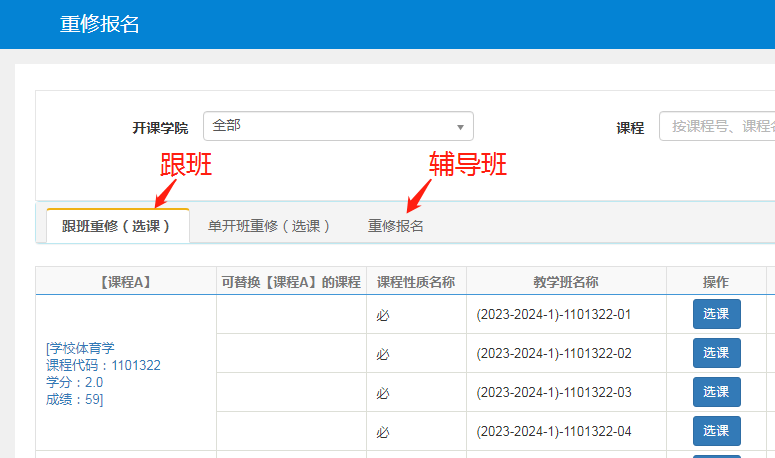Click the 教学班名称 column header
775x458 pixels.
pos(566,282)
